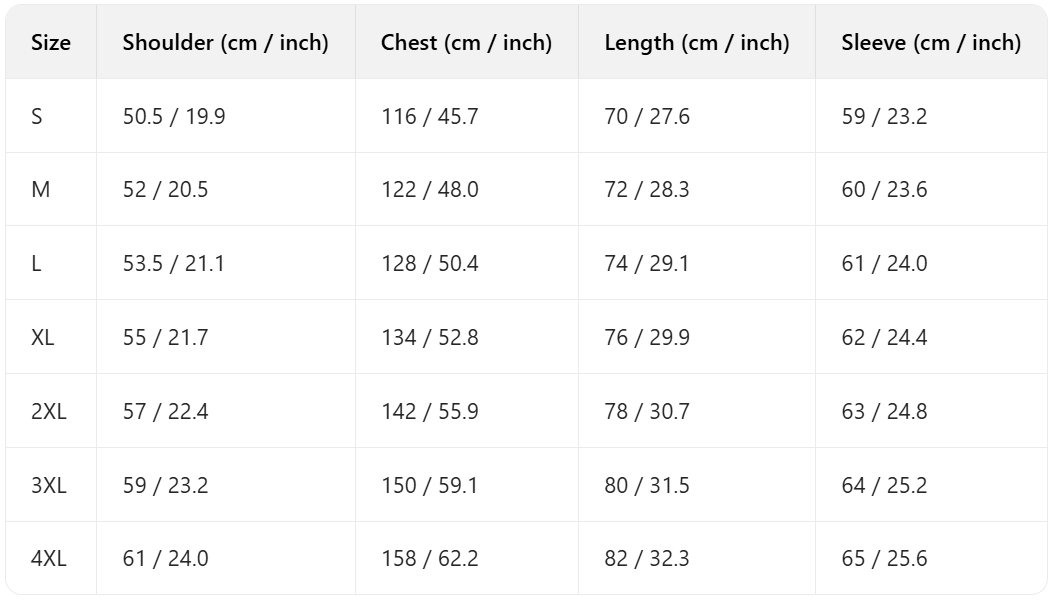The image size is (1054, 600).
Task: Click the Length (cm / inch) header
Action: click(x=696, y=43)
